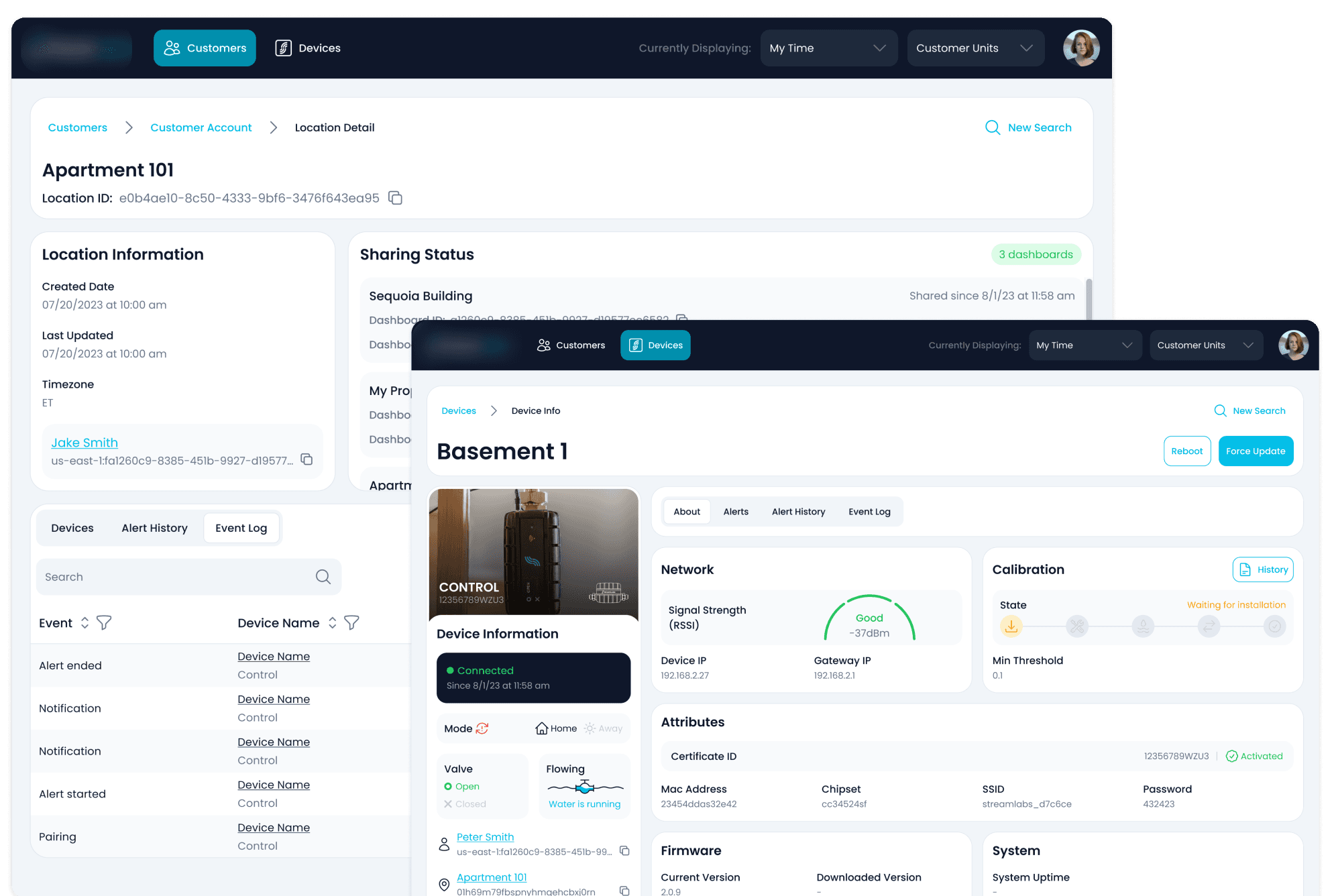Click the calibration download state icon

(1011, 626)
